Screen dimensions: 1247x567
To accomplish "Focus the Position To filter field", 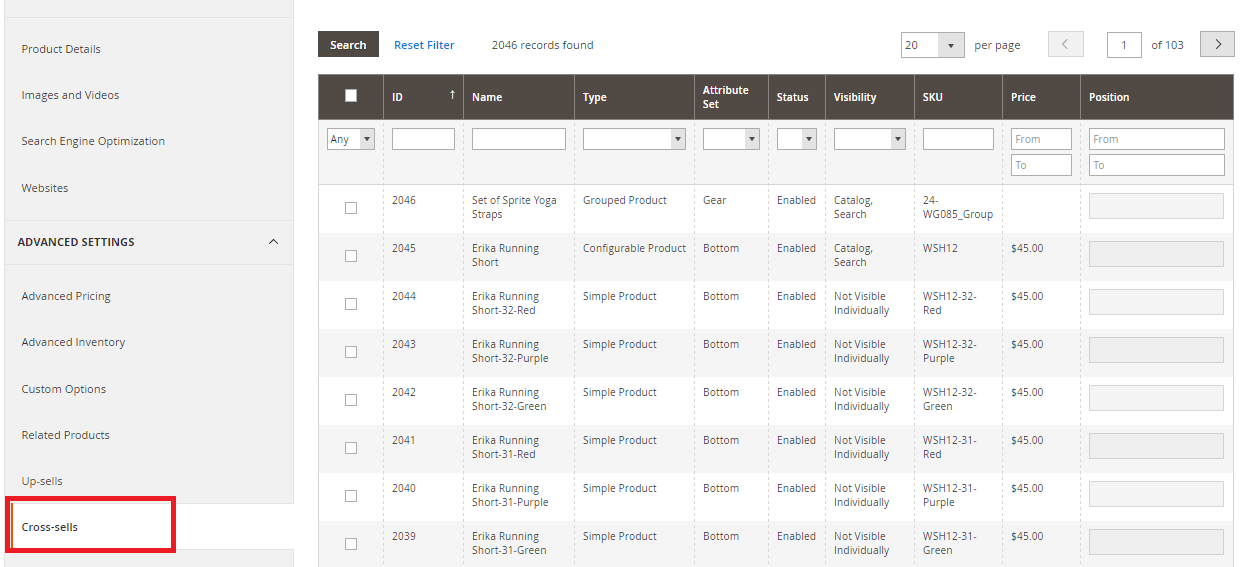I will (x=1157, y=165).
